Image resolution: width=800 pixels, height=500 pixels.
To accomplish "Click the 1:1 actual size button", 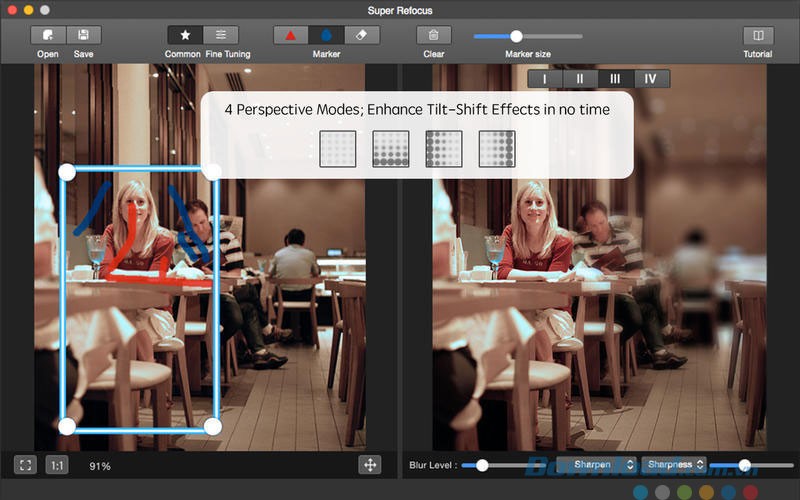I will 57,465.
